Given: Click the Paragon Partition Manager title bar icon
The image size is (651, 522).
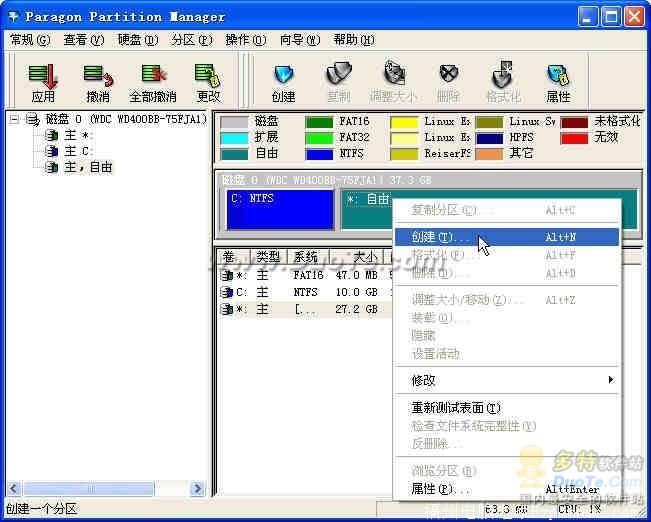Looking at the screenshot, I should (x=13, y=17).
